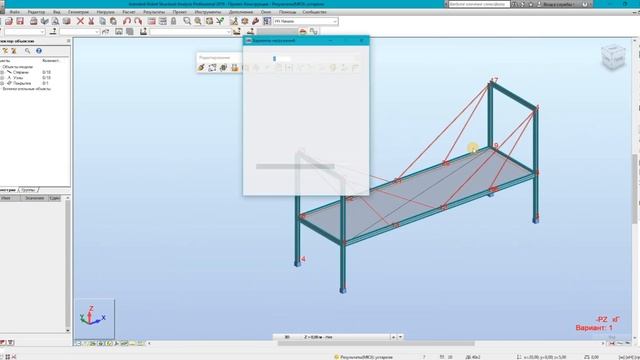Close the load definition dialog
The height and width of the screenshot is (360, 640).
[361, 40]
